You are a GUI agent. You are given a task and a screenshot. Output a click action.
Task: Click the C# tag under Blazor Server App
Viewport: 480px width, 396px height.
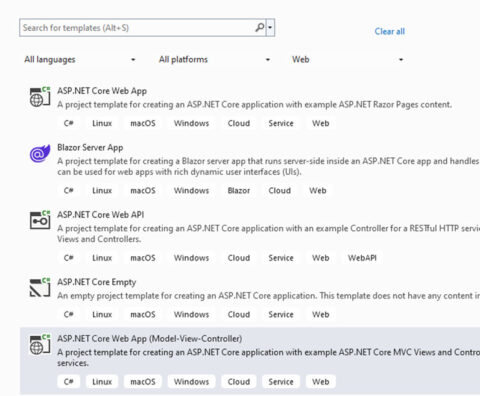point(68,191)
